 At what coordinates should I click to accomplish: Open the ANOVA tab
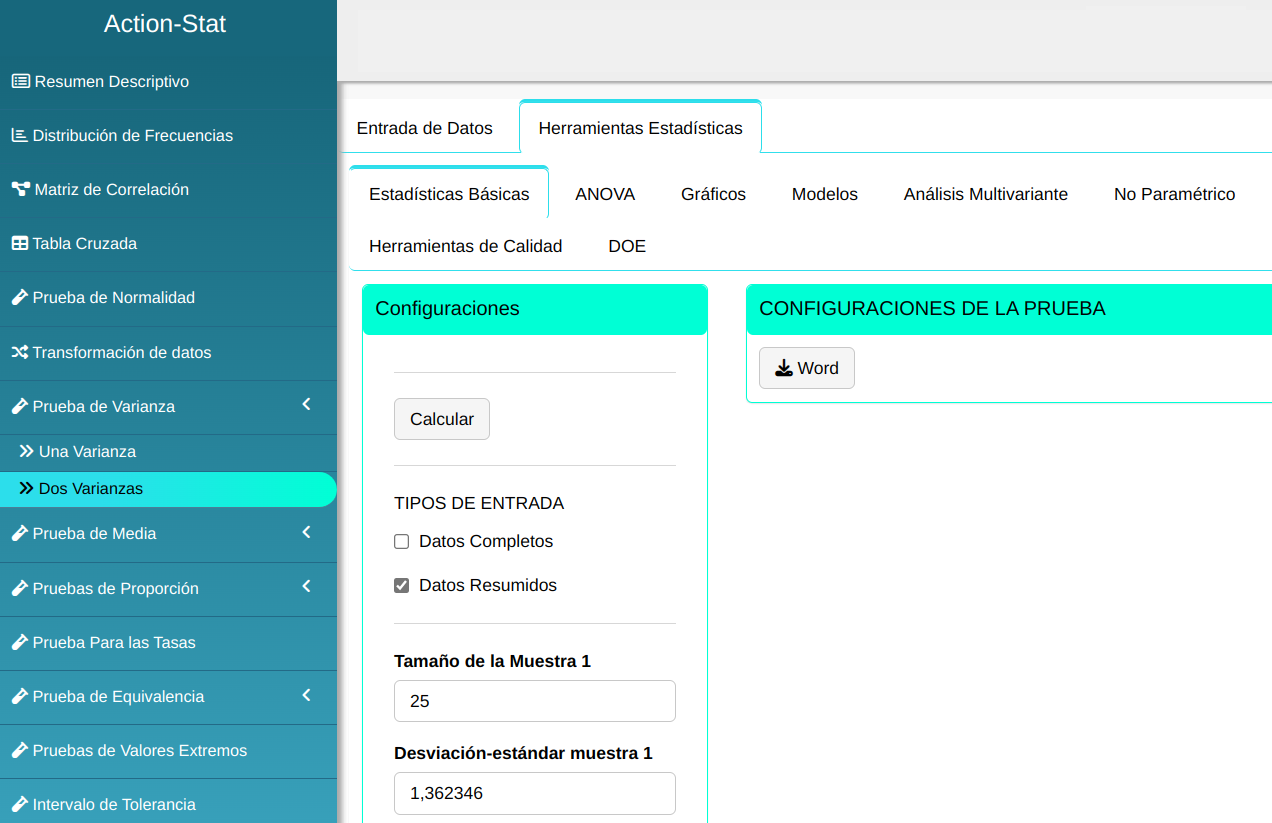pos(605,194)
